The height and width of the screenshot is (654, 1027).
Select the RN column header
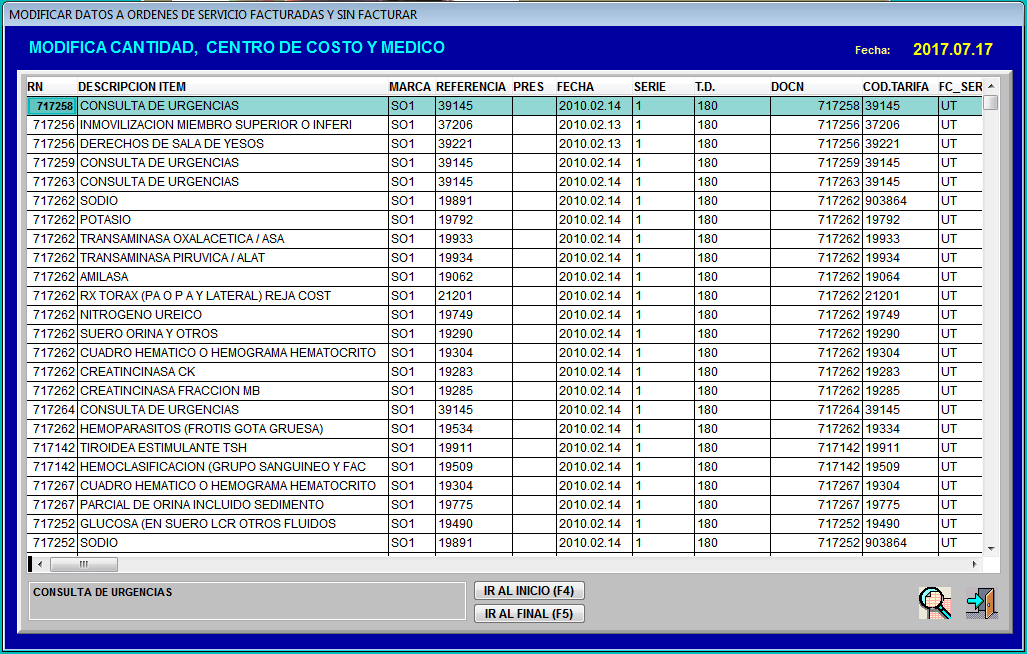(x=52, y=86)
